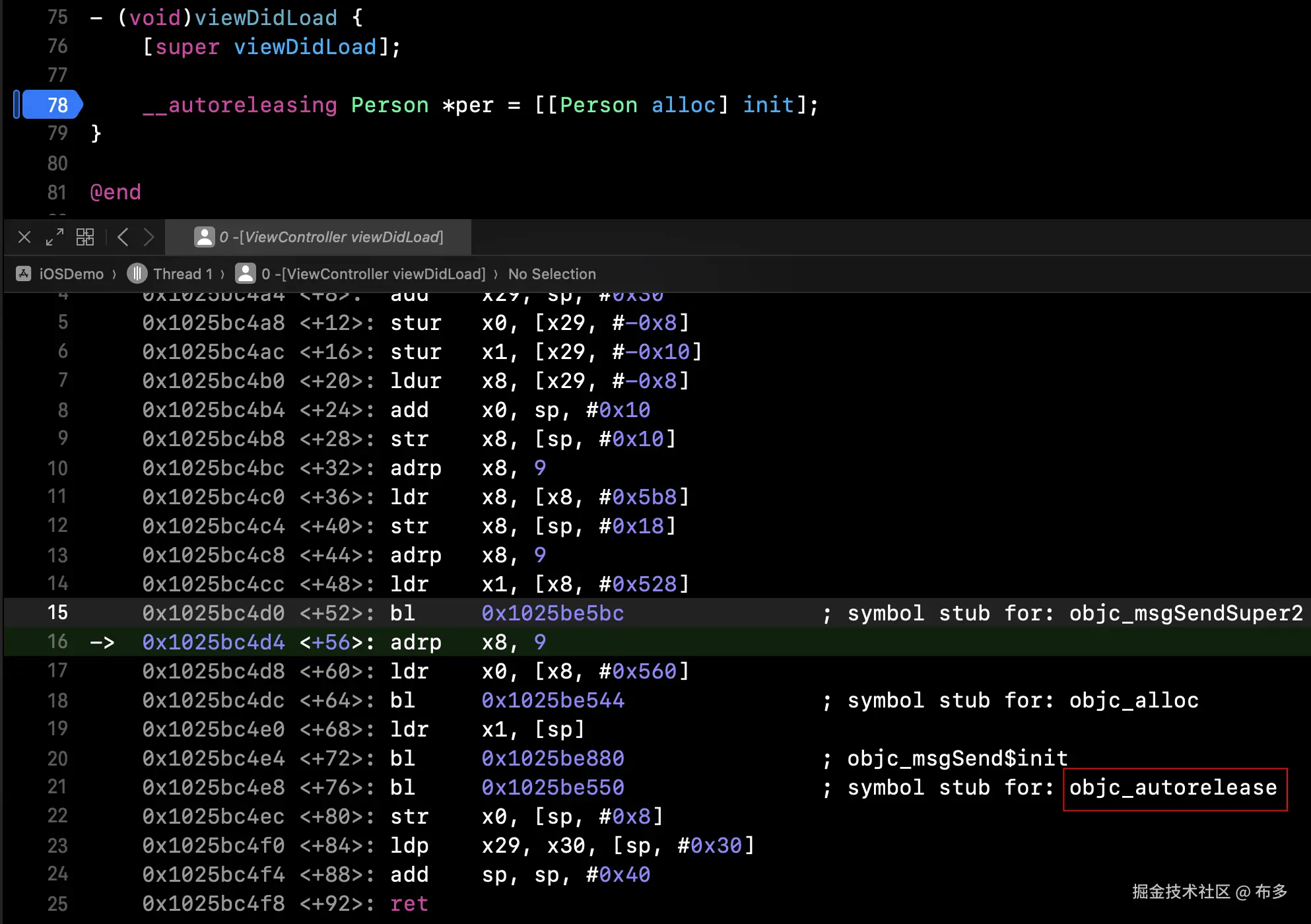Click the iOSDemo app icon in breadcrumb

tap(24, 274)
